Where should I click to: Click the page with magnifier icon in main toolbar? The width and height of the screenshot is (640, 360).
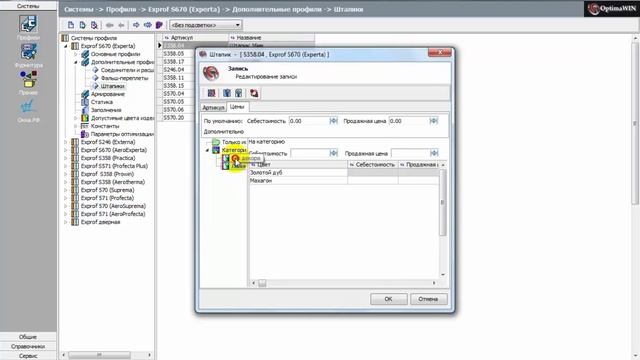coord(94,25)
